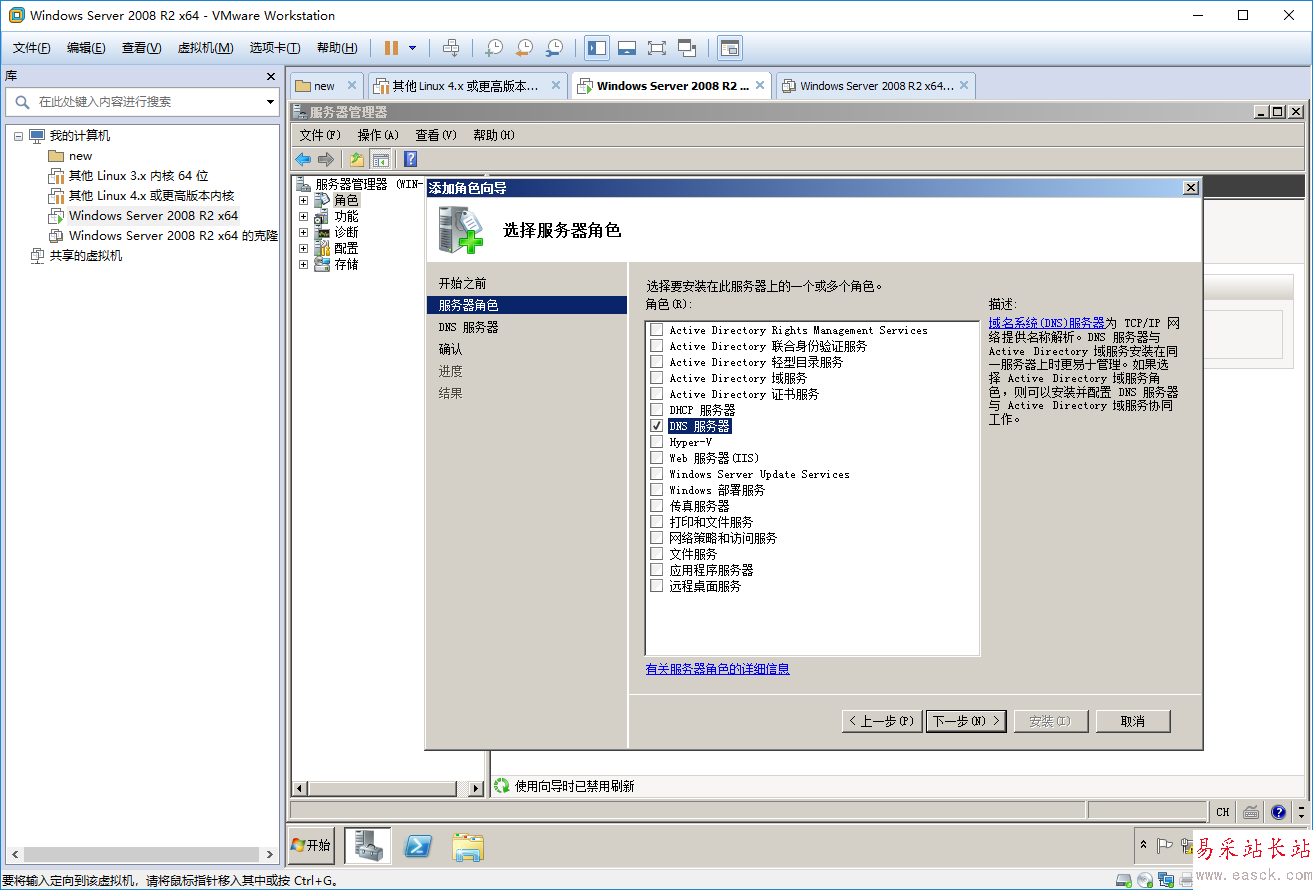
Task: Go to 开始之前 wizard step
Action: pyautogui.click(x=463, y=284)
